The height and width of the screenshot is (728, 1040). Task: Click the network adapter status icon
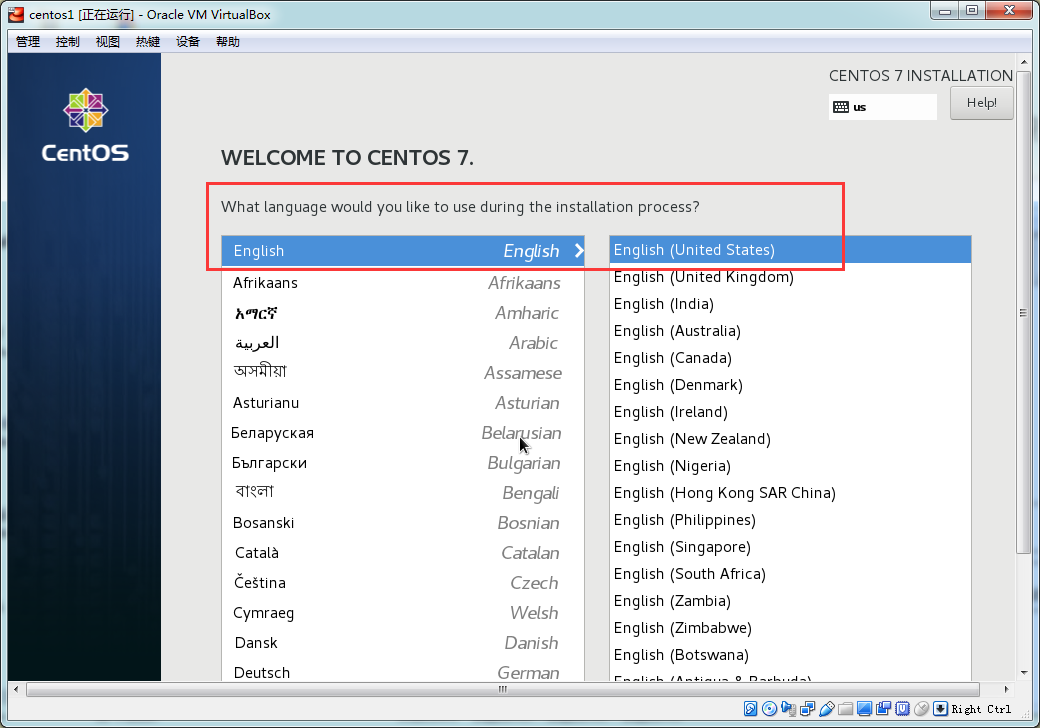[807, 709]
